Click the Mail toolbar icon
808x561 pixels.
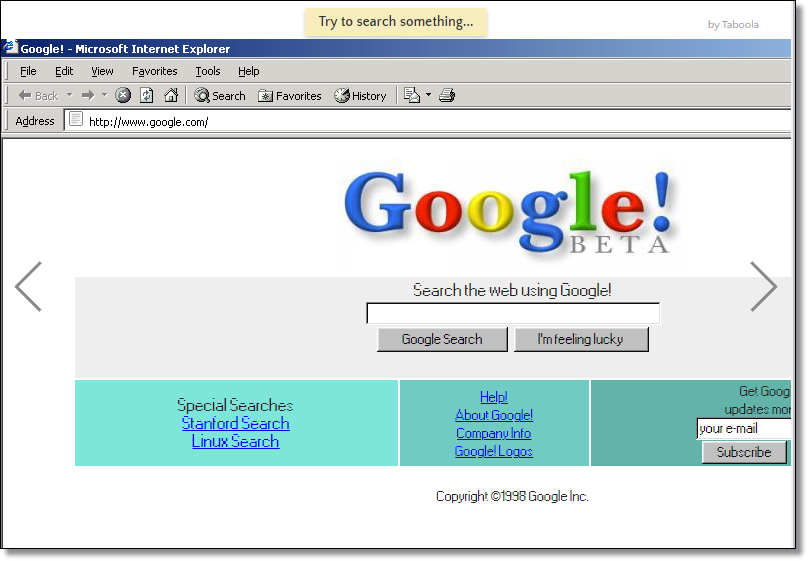[x=412, y=95]
